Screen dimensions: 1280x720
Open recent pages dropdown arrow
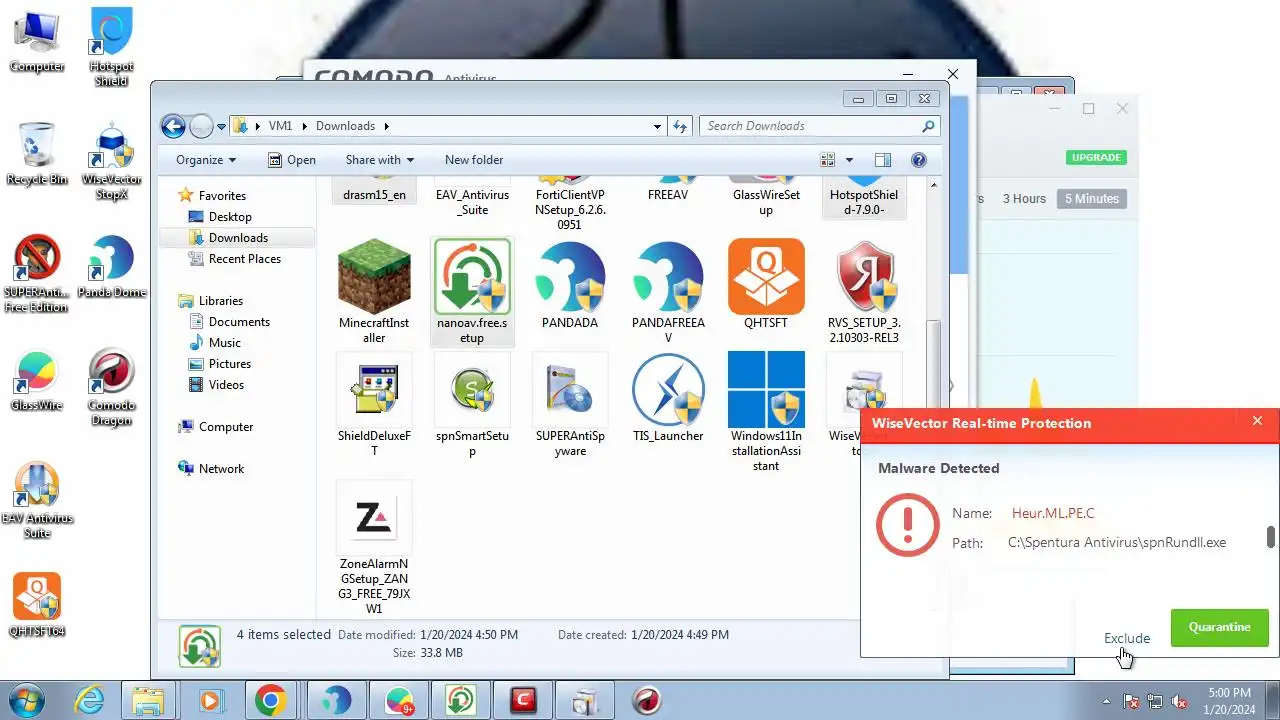221,127
